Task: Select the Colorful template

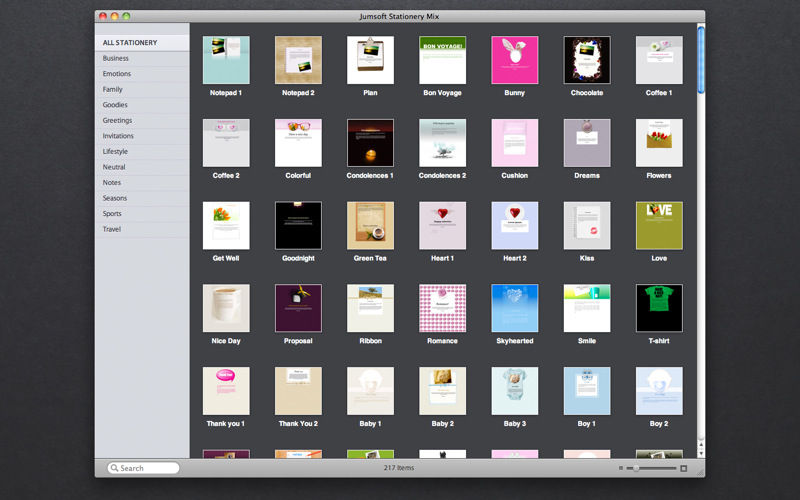Action: pyautogui.click(x=298, y=143)
